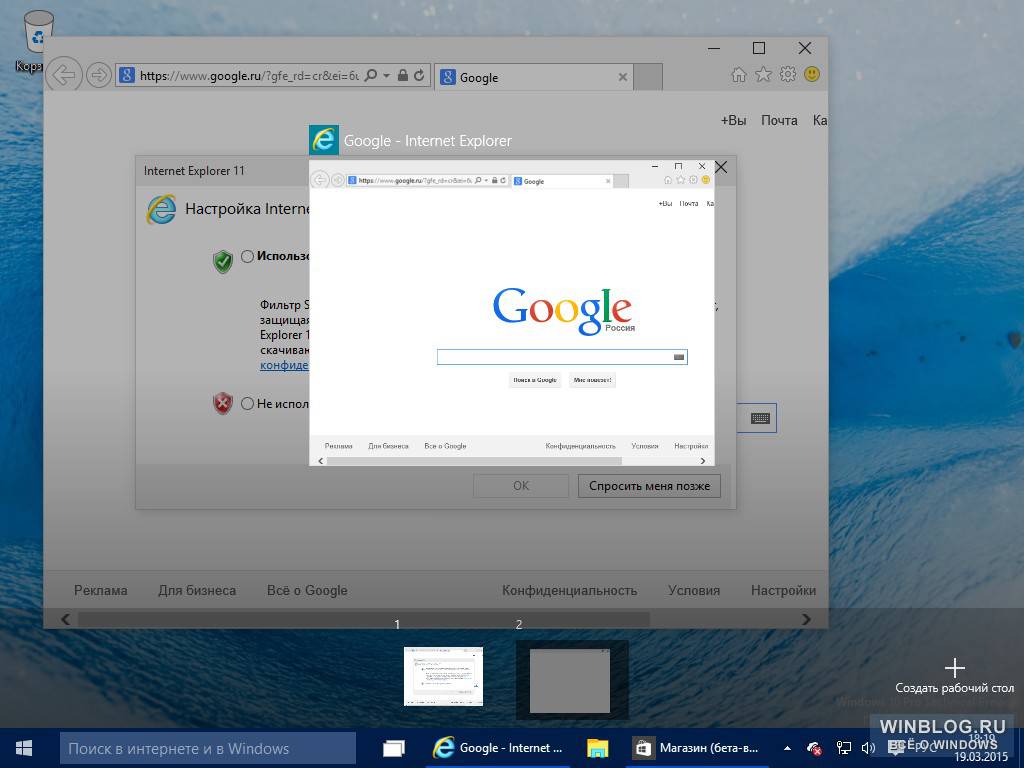Click the Task View button on taskbar

pyautogui.click(x=394, y=748)
